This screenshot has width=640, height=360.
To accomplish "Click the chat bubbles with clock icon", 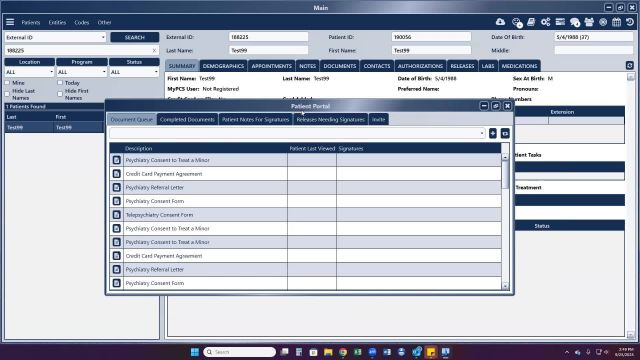I will (575, 22).
